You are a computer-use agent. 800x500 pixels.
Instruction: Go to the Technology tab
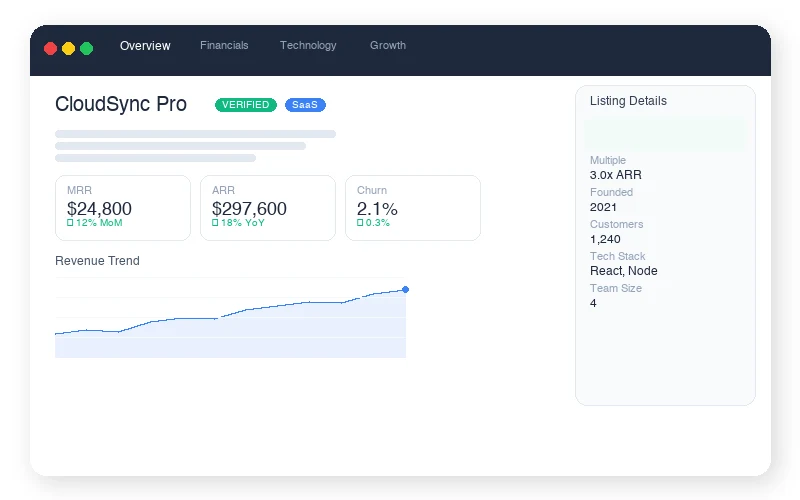click(308, 46)
